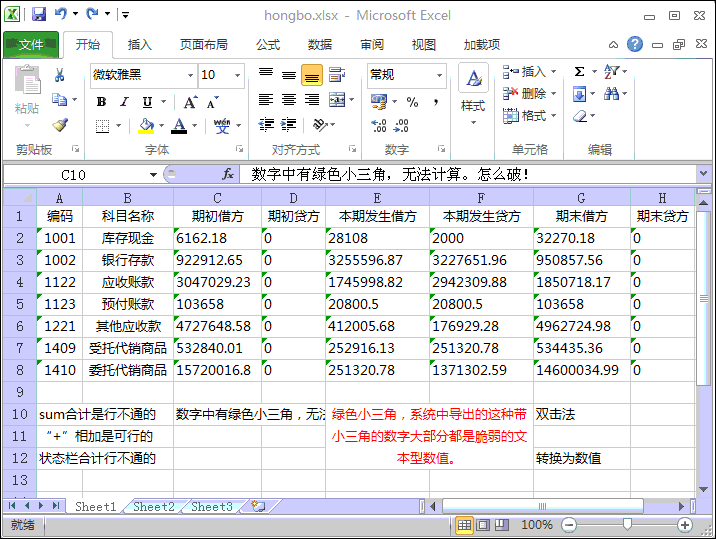Click the accounting number format icon

pos(379,102)
